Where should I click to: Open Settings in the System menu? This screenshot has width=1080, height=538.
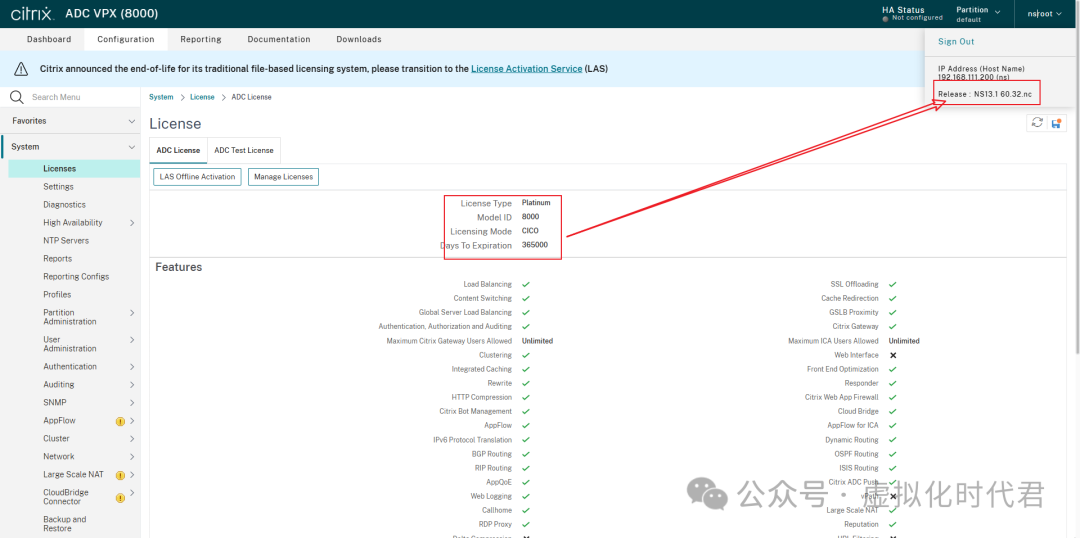pos(59,187)
